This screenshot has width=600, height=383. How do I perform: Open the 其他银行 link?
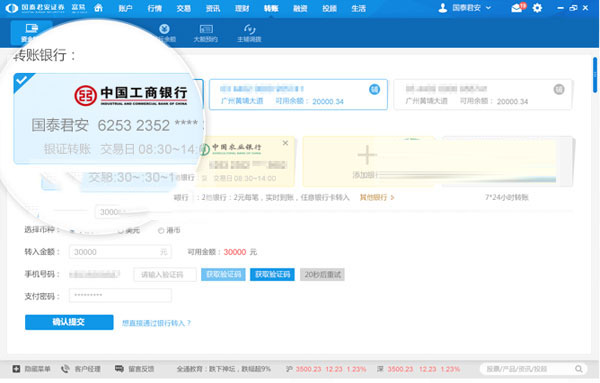click(x=377, y=197)
